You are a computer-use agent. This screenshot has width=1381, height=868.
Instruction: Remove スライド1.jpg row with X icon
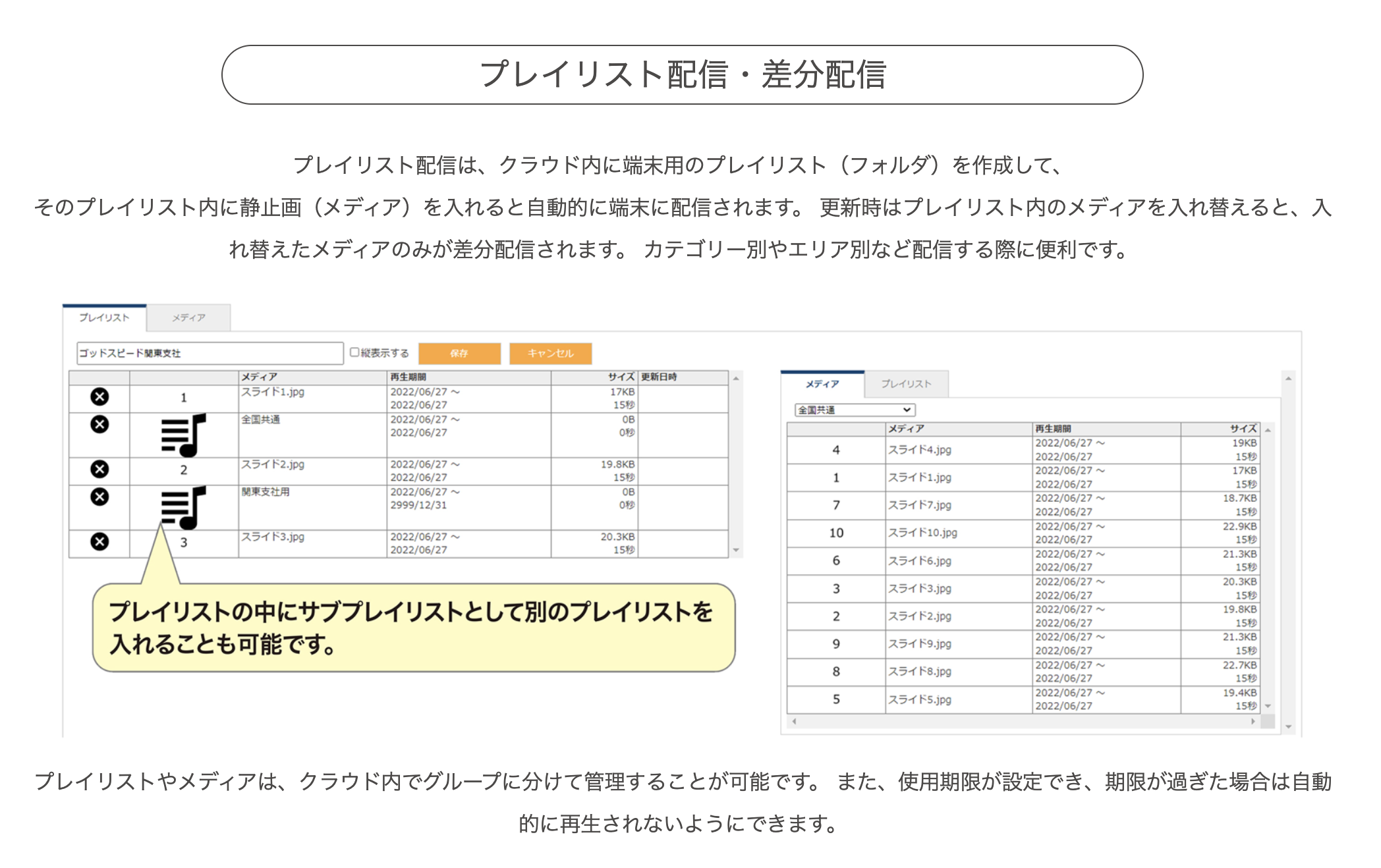pyautogui.click(x=99, y=396)
